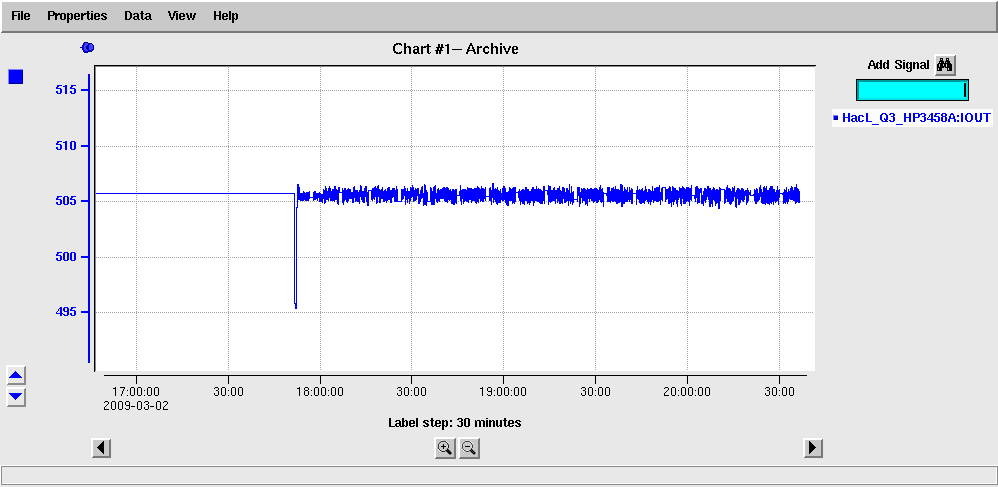Click the 20:00:00 time axis label
Image resolution: width=998 pixels, height=487 pixels.
pyautogui.click(x=687, y=392)
